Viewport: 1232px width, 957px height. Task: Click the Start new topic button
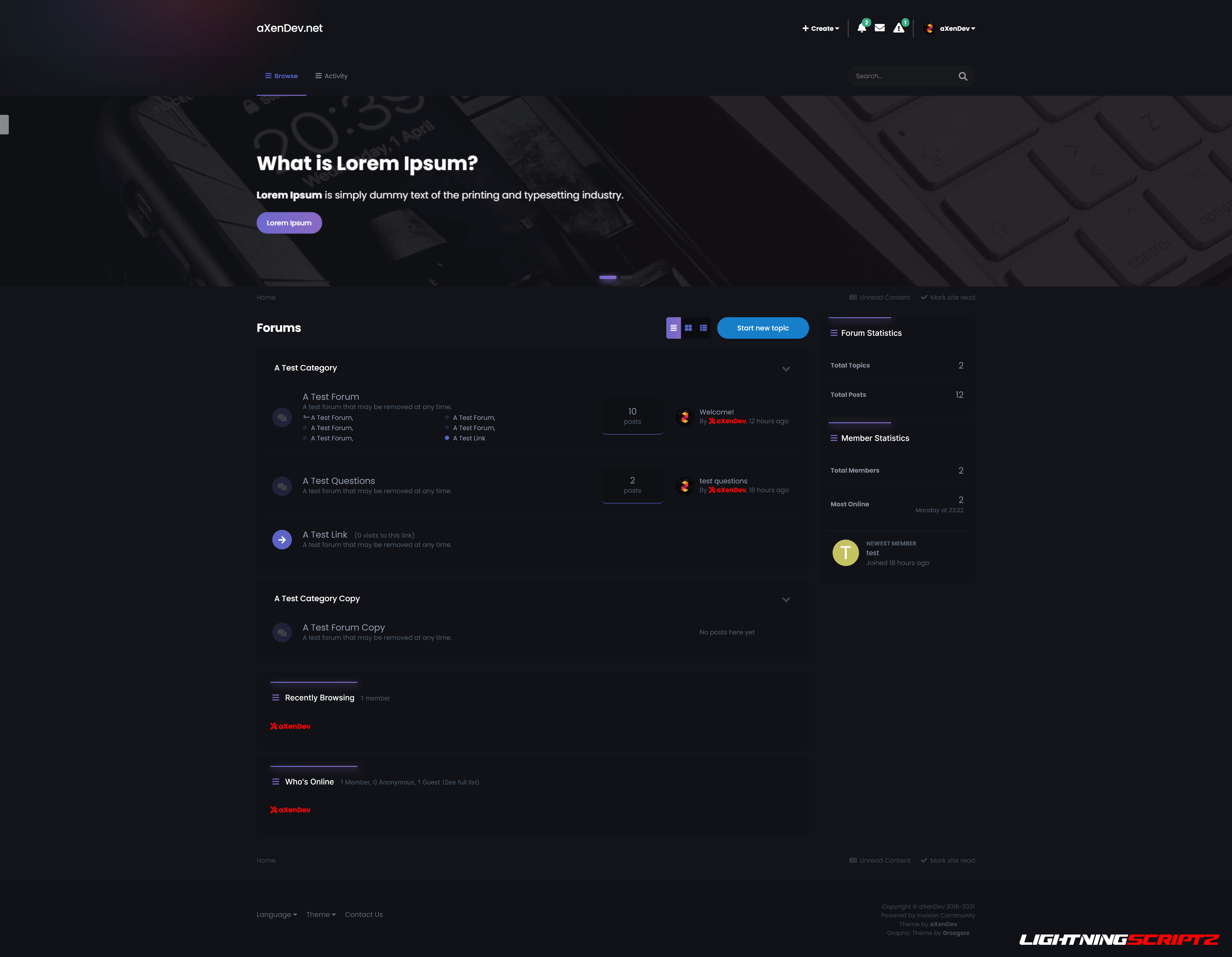pos(763,328)
